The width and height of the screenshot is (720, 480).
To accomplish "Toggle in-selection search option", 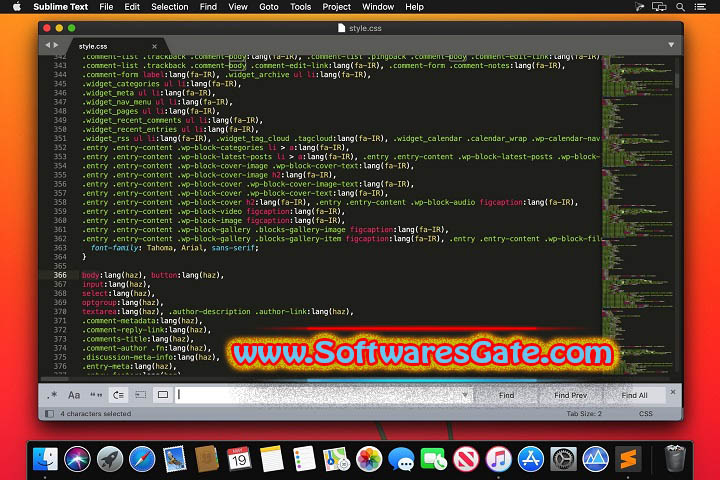I will click(x=141, y=395).
